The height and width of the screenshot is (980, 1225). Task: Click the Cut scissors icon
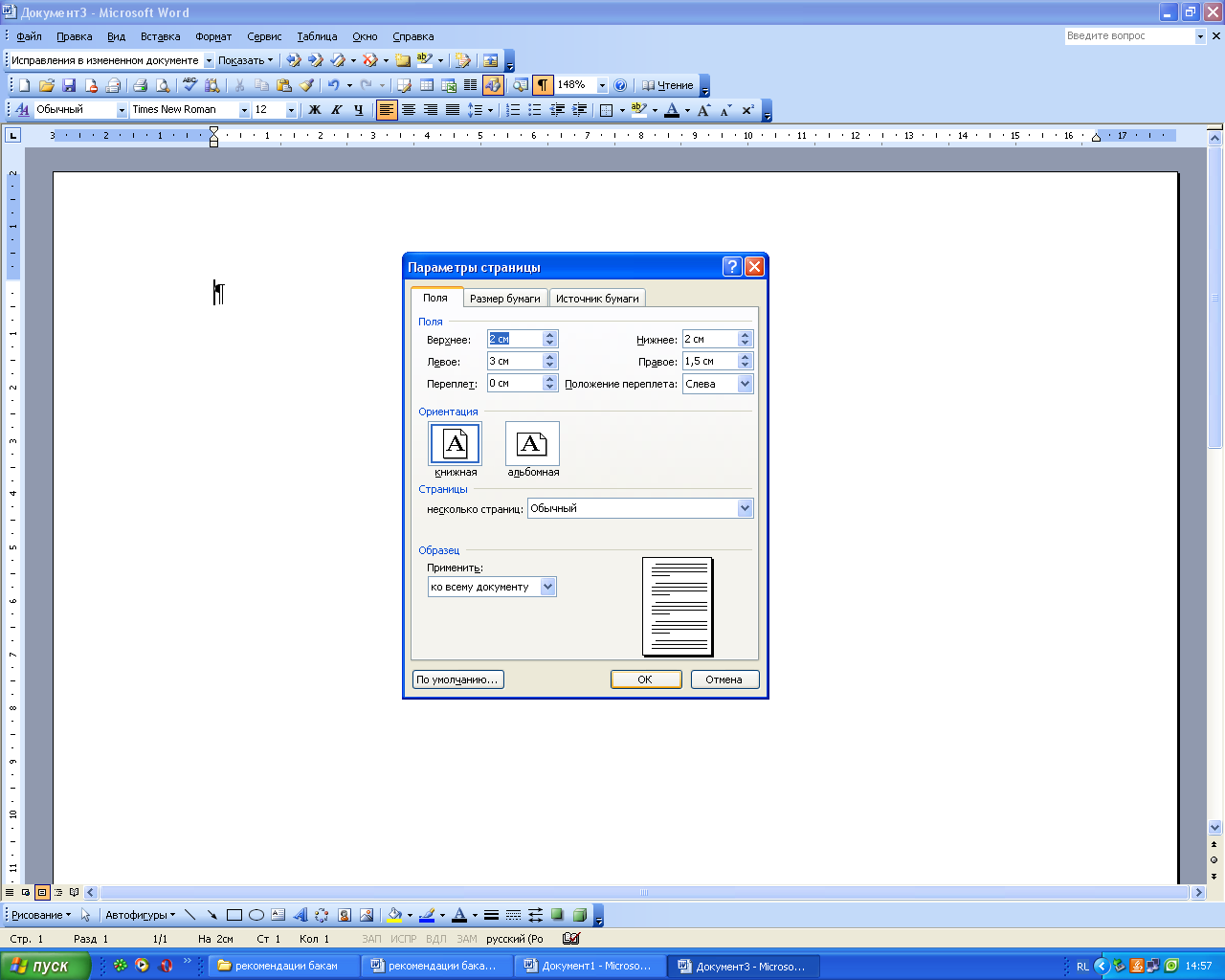[x=239, y=85]
